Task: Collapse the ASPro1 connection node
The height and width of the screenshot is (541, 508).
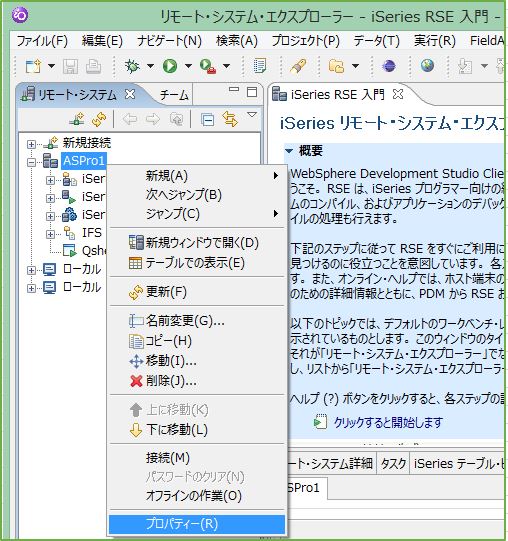Action: point(31,162)
